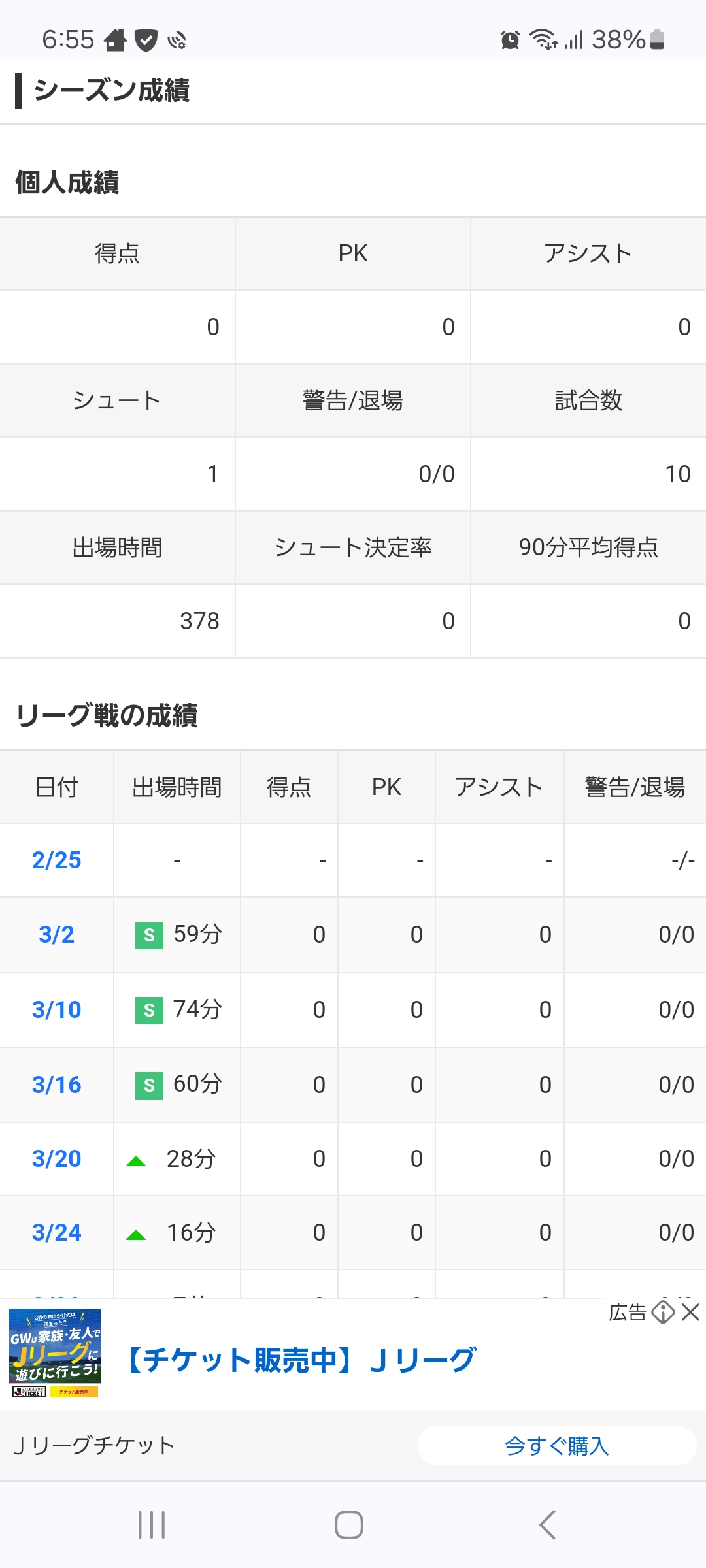Open the 3/16 match link

coord(57,1085)
